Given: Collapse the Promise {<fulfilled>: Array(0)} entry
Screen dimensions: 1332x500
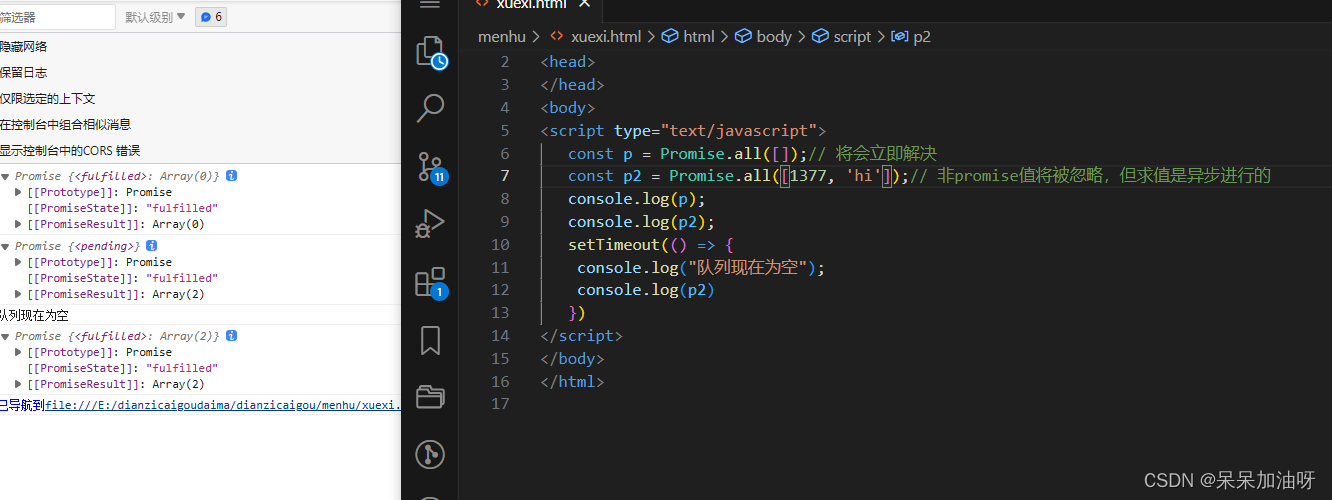Looking at the screenshot, I should (5, 176).
